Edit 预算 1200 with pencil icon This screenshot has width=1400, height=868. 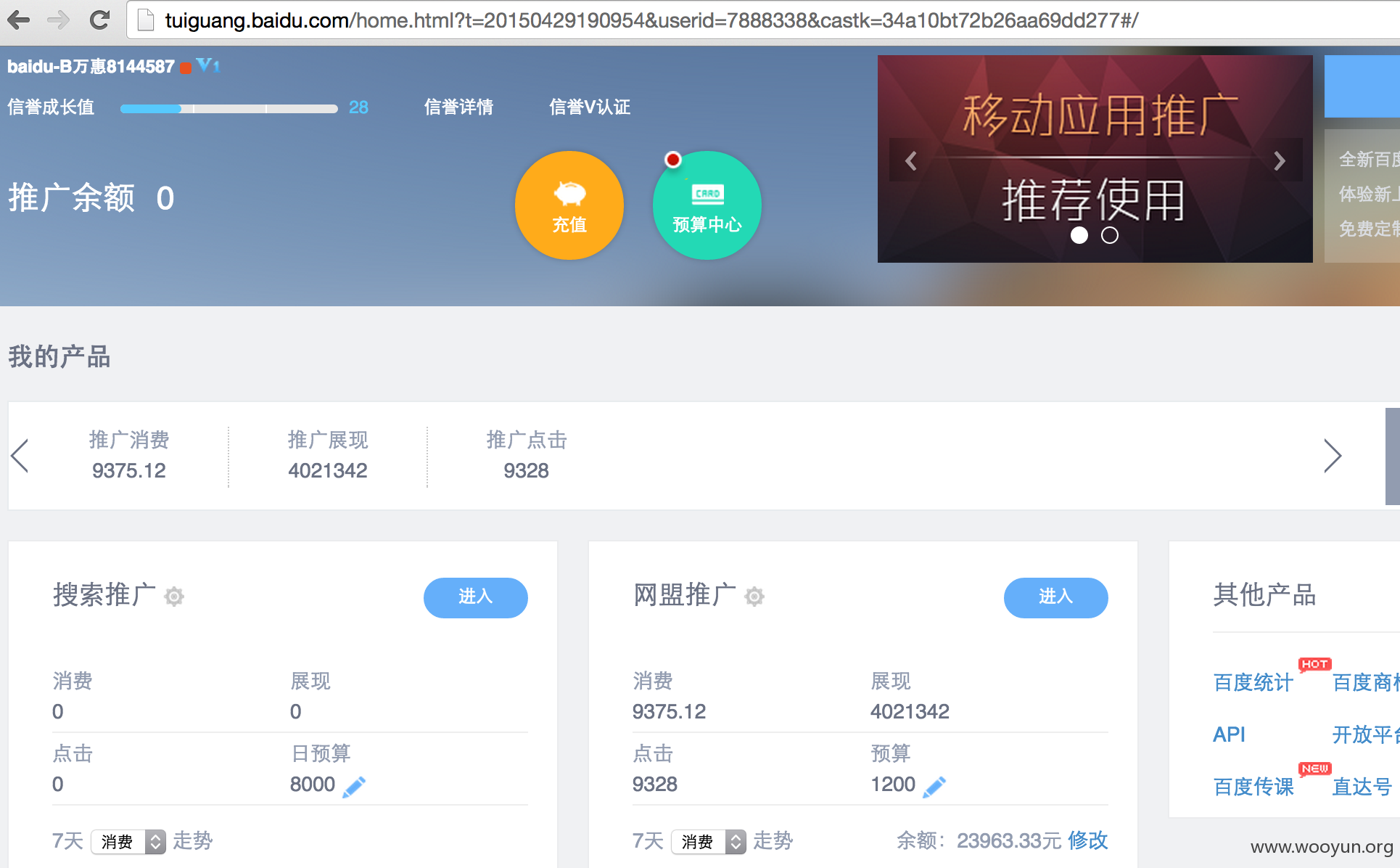934,787
